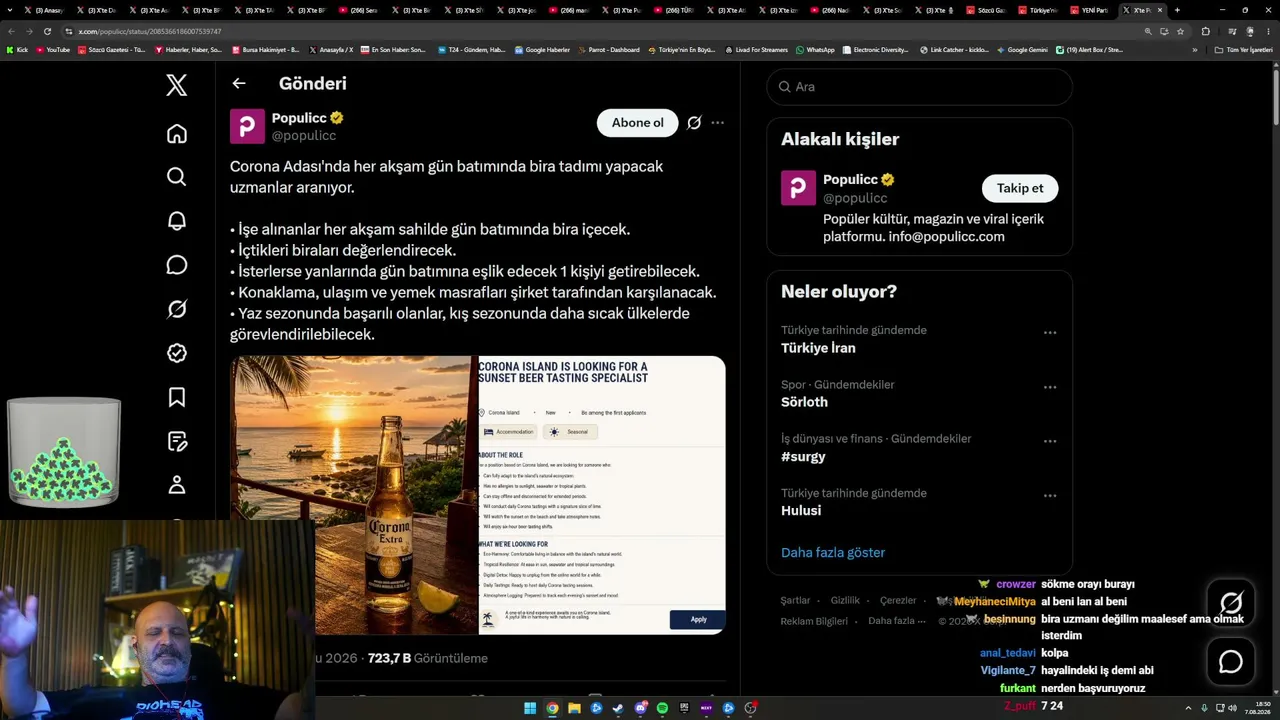Viewport: 1280px width, 720px height.
Task: Open Bookmarks in the left sidebar
Action: 177,397
